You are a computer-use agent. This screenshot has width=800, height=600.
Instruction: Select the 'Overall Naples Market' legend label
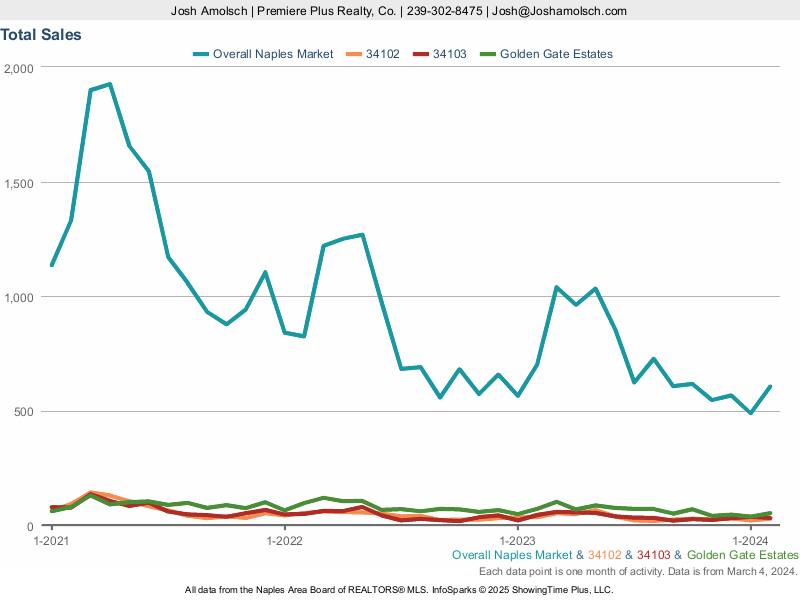pyautogui.click(x=273, y=54)
